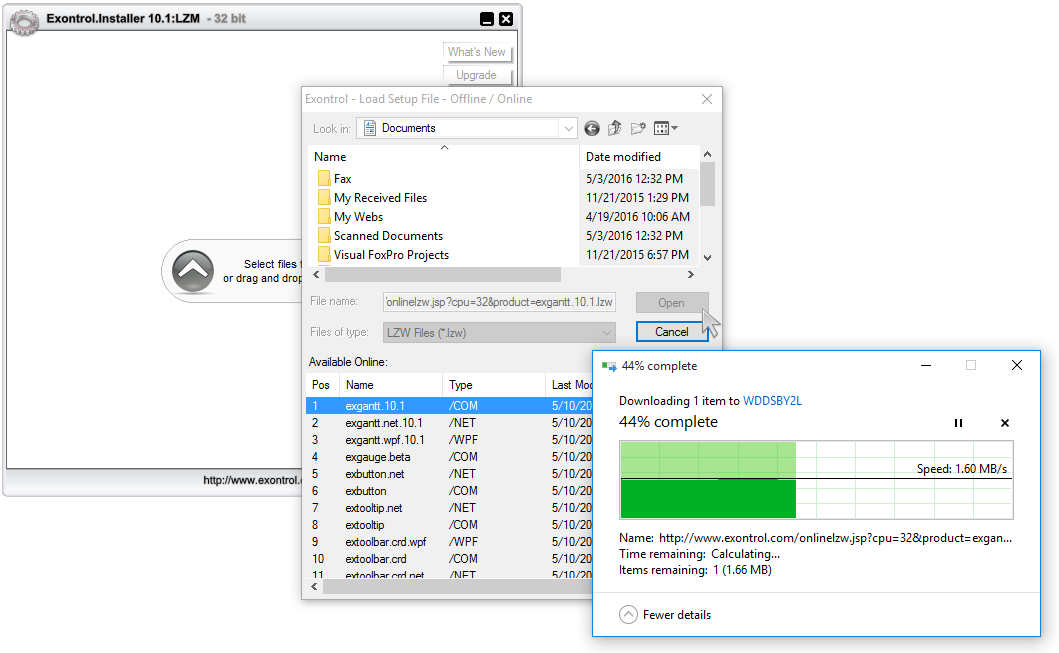Create a new folder in Documents

click(638, 128)
